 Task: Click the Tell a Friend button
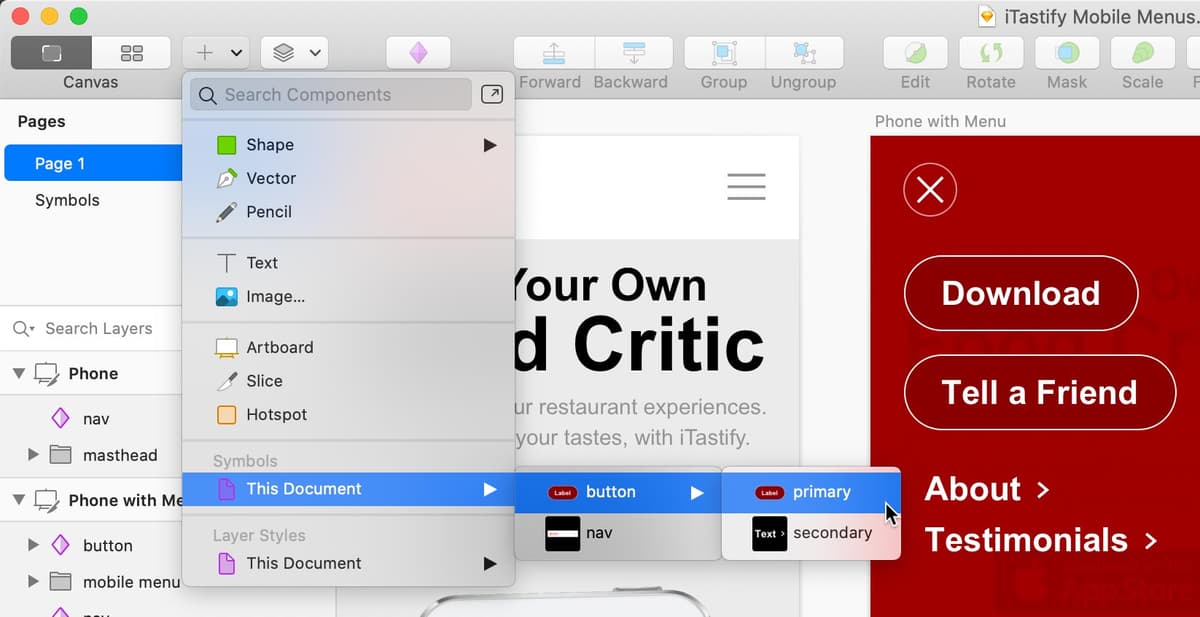click(x=1039, y=392)
